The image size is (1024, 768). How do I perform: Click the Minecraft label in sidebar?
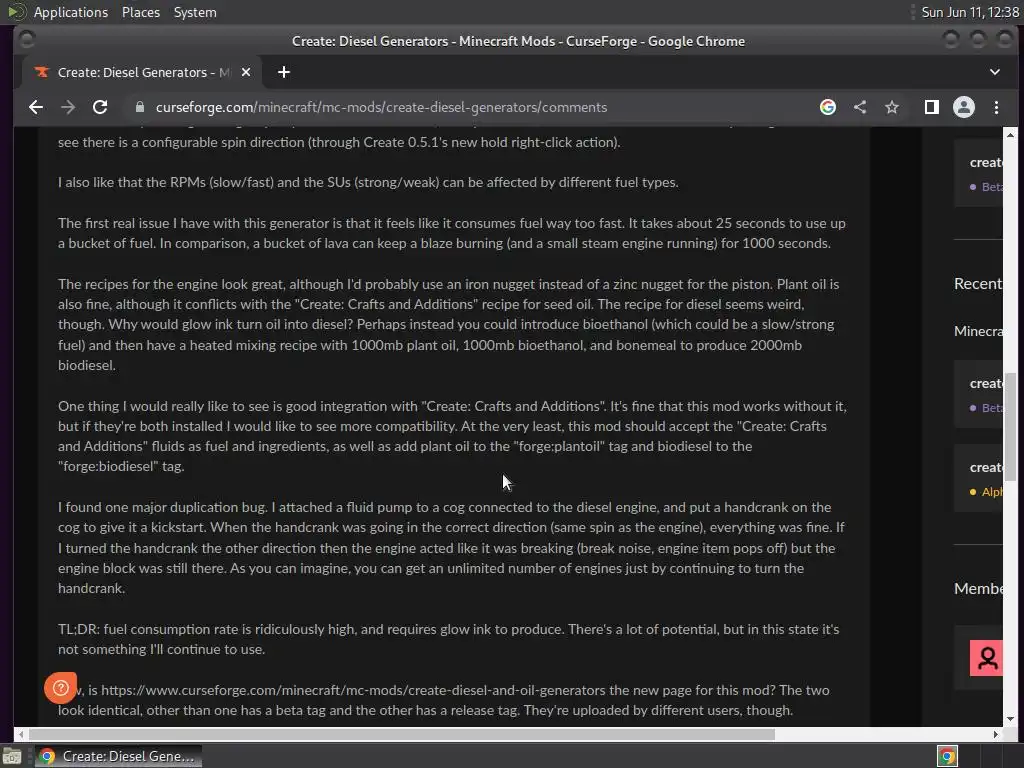coord(978,331)
